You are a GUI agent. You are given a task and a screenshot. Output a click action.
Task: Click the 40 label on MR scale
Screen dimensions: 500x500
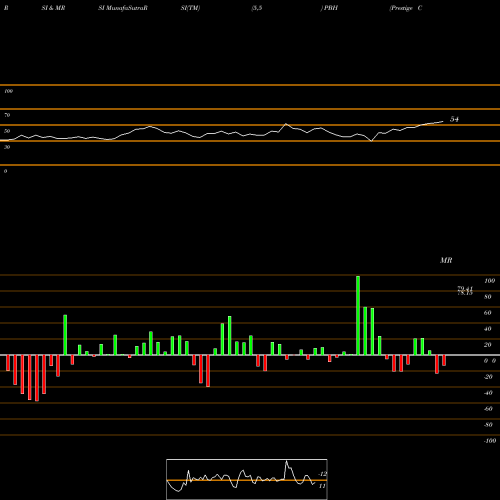point(488,329)
